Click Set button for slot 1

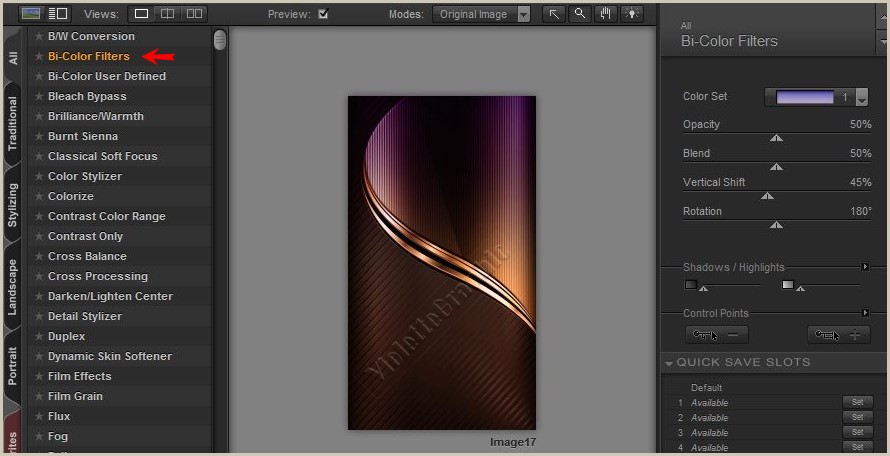click(857, 402)
